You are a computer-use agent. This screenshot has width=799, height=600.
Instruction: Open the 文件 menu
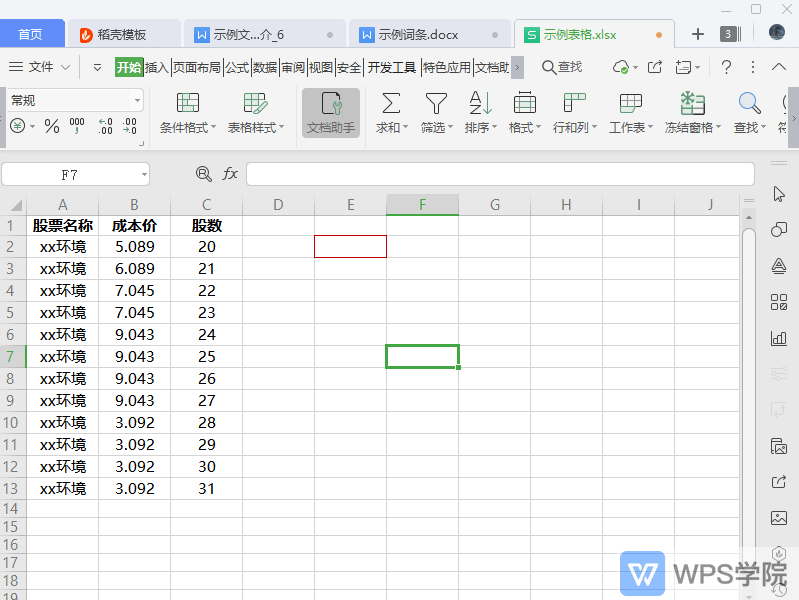coord(41,67)
